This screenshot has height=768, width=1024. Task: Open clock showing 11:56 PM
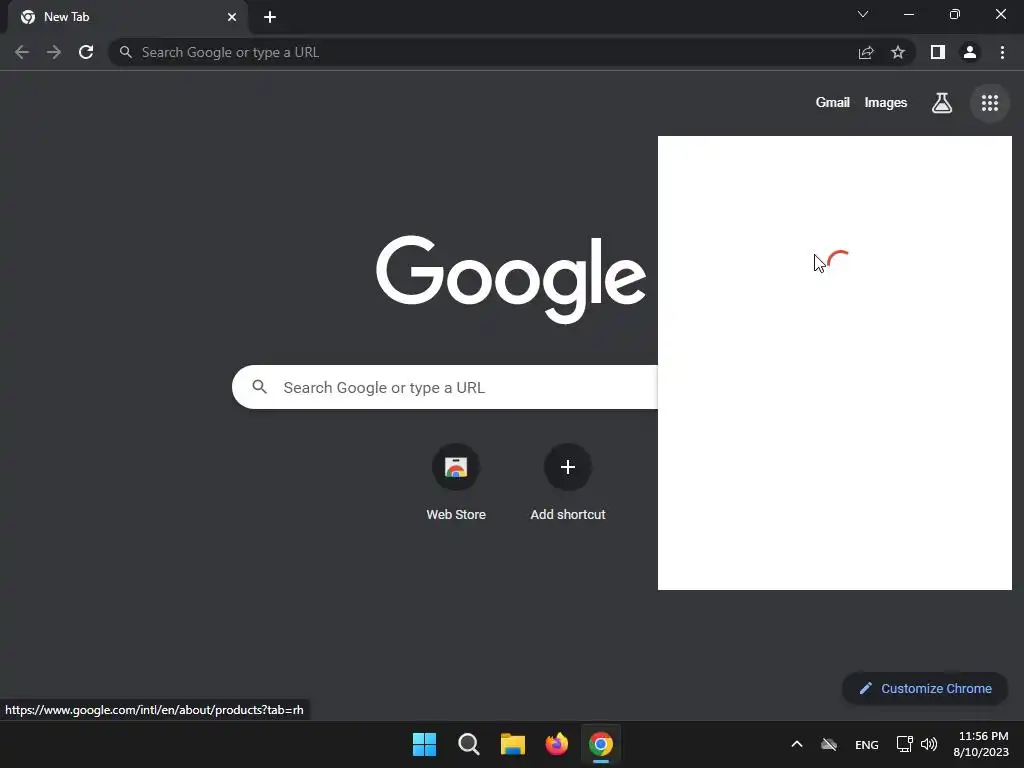981,744
